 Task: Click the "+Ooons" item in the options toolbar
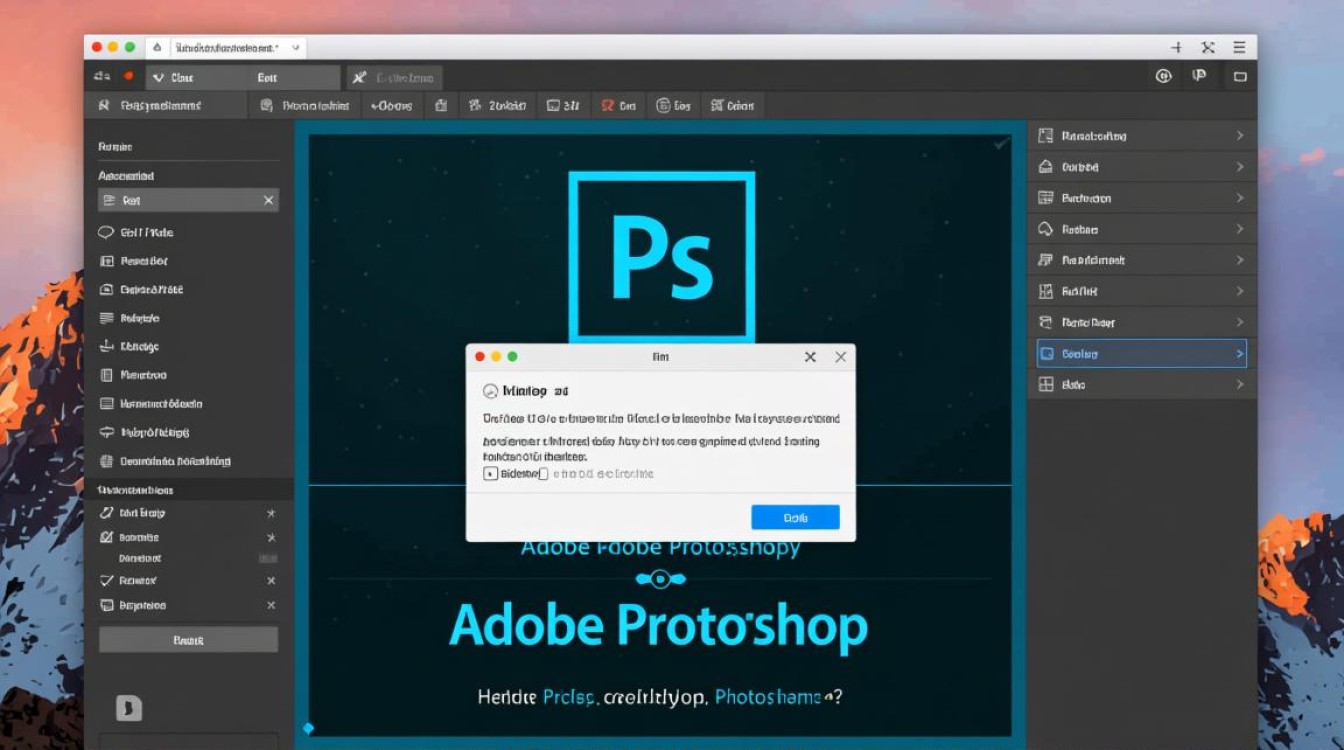click(x=391, y=105)
